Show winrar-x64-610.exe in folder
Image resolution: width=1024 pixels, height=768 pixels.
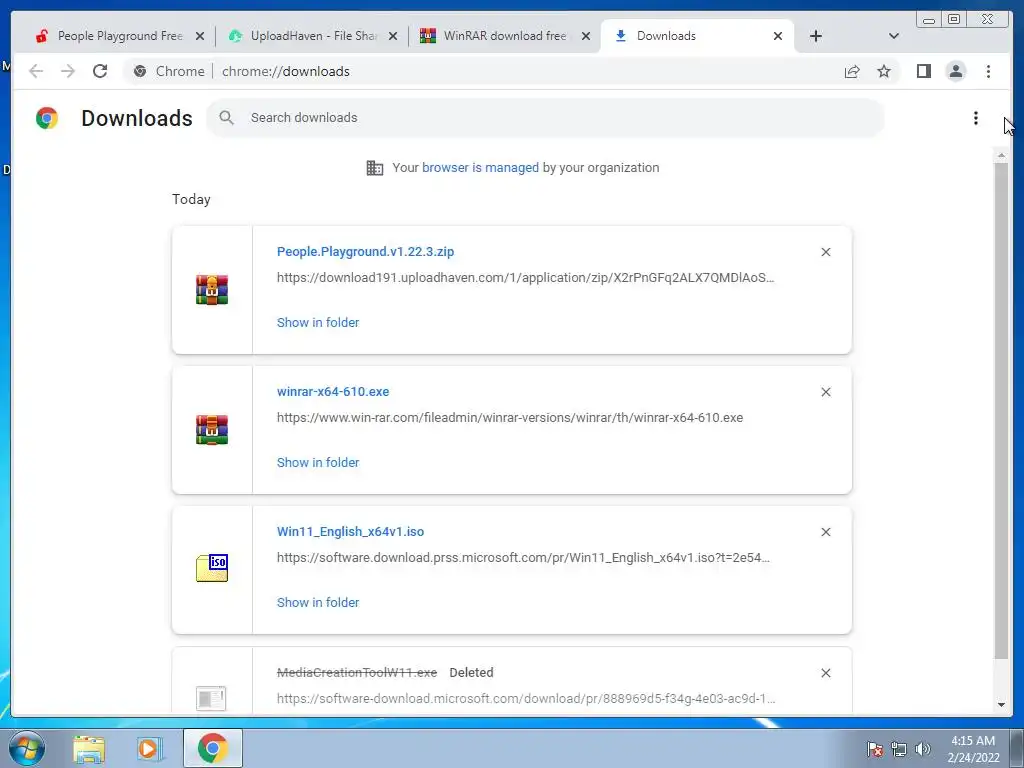coord(318,462)
